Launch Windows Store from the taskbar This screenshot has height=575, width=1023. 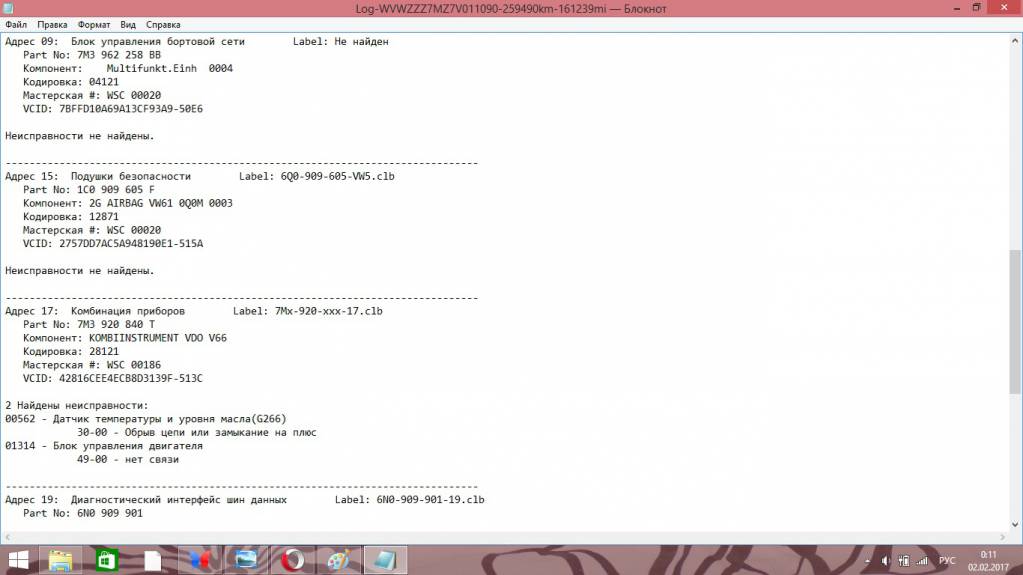107,560
